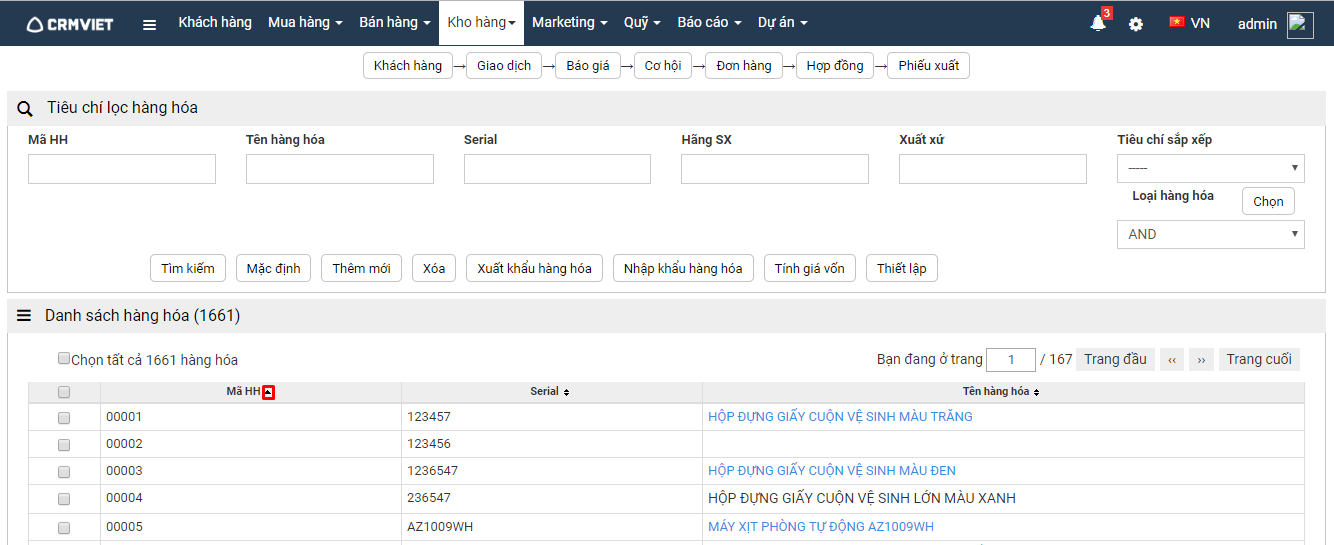Expand the Bán hàng menu
Viewport: 1334px width, 545px height.
pos(395,22)
